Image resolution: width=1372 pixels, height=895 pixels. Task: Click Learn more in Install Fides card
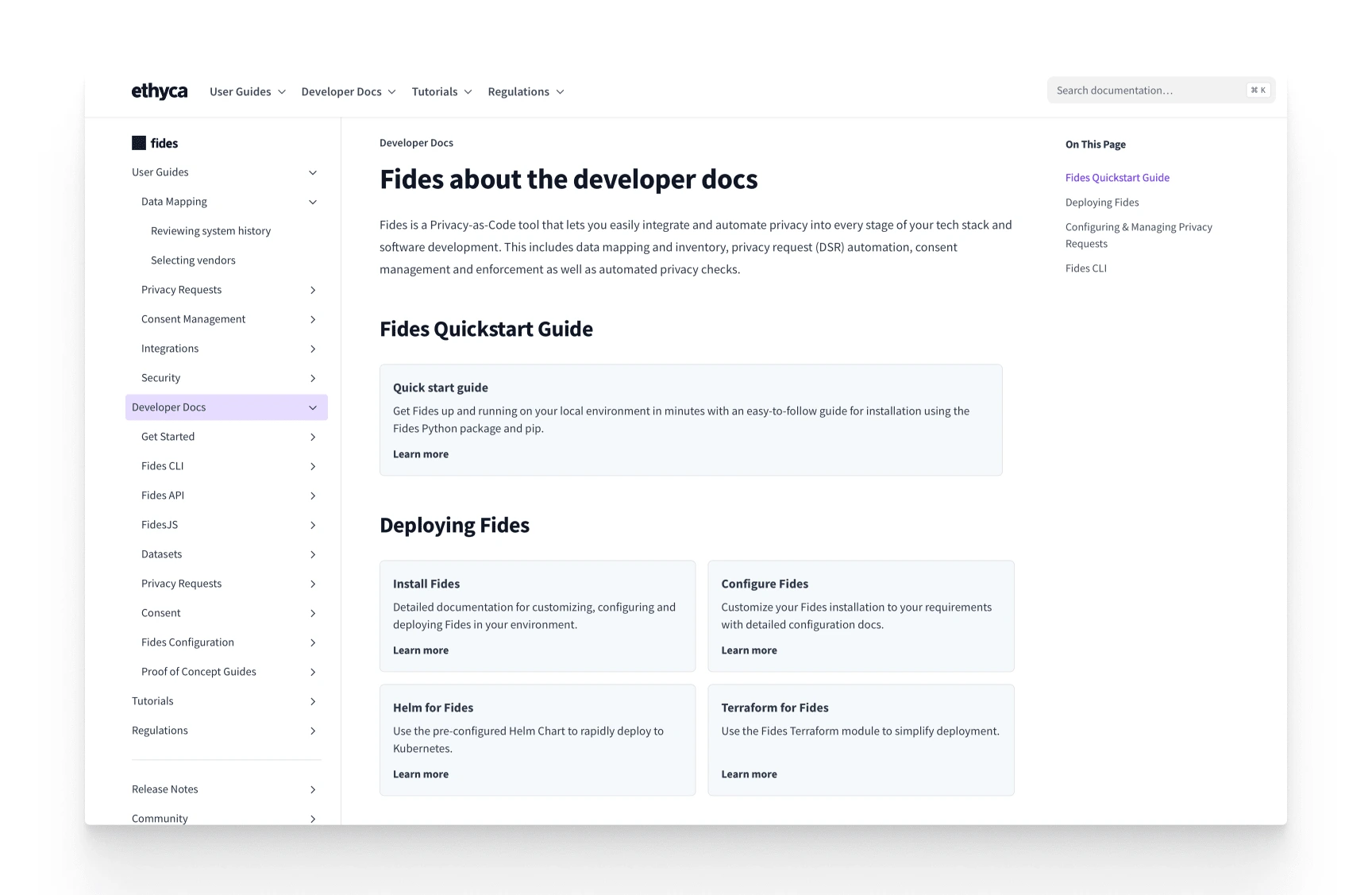tap(421, 650)
